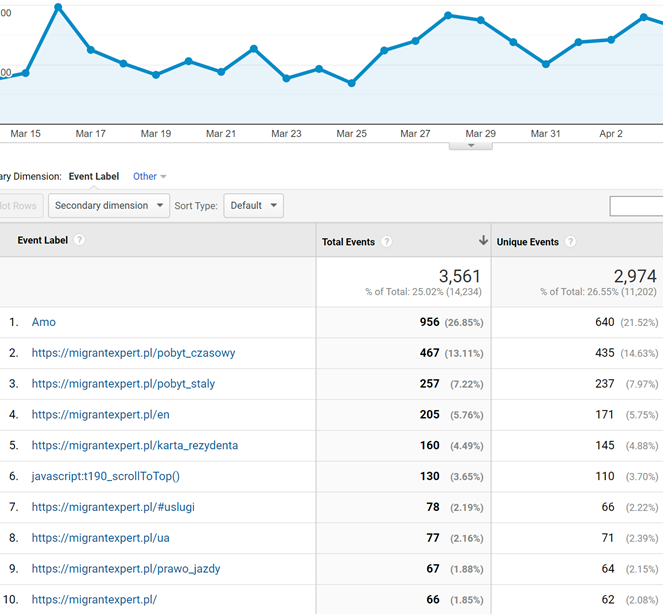Select the Event Label primary dimension
Viewport: 663px width, 614px height.
coord(94,176)
